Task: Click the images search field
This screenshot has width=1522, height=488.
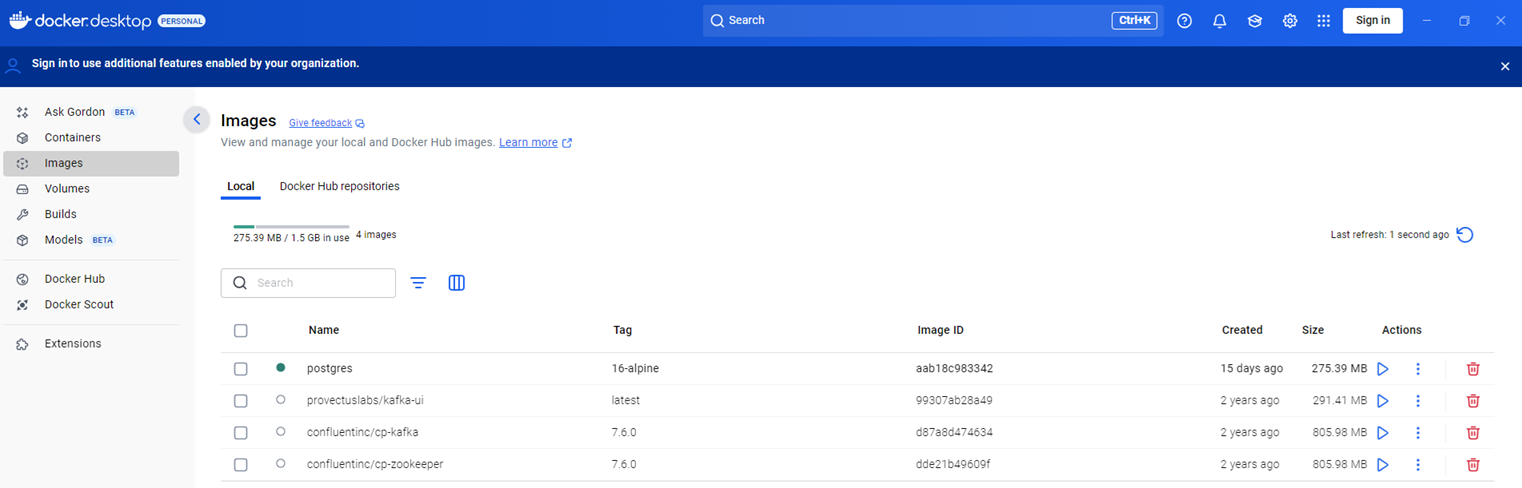Action: coord(320,283)
